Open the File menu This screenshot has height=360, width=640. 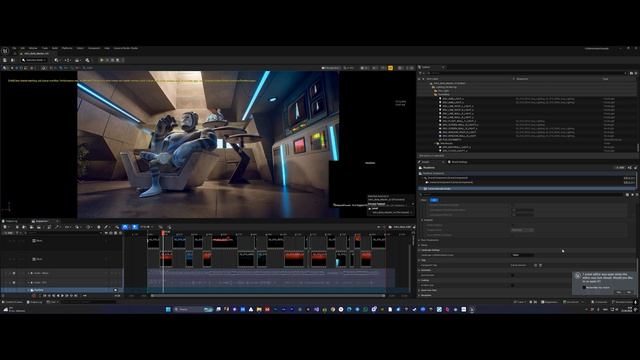[14, 48]
